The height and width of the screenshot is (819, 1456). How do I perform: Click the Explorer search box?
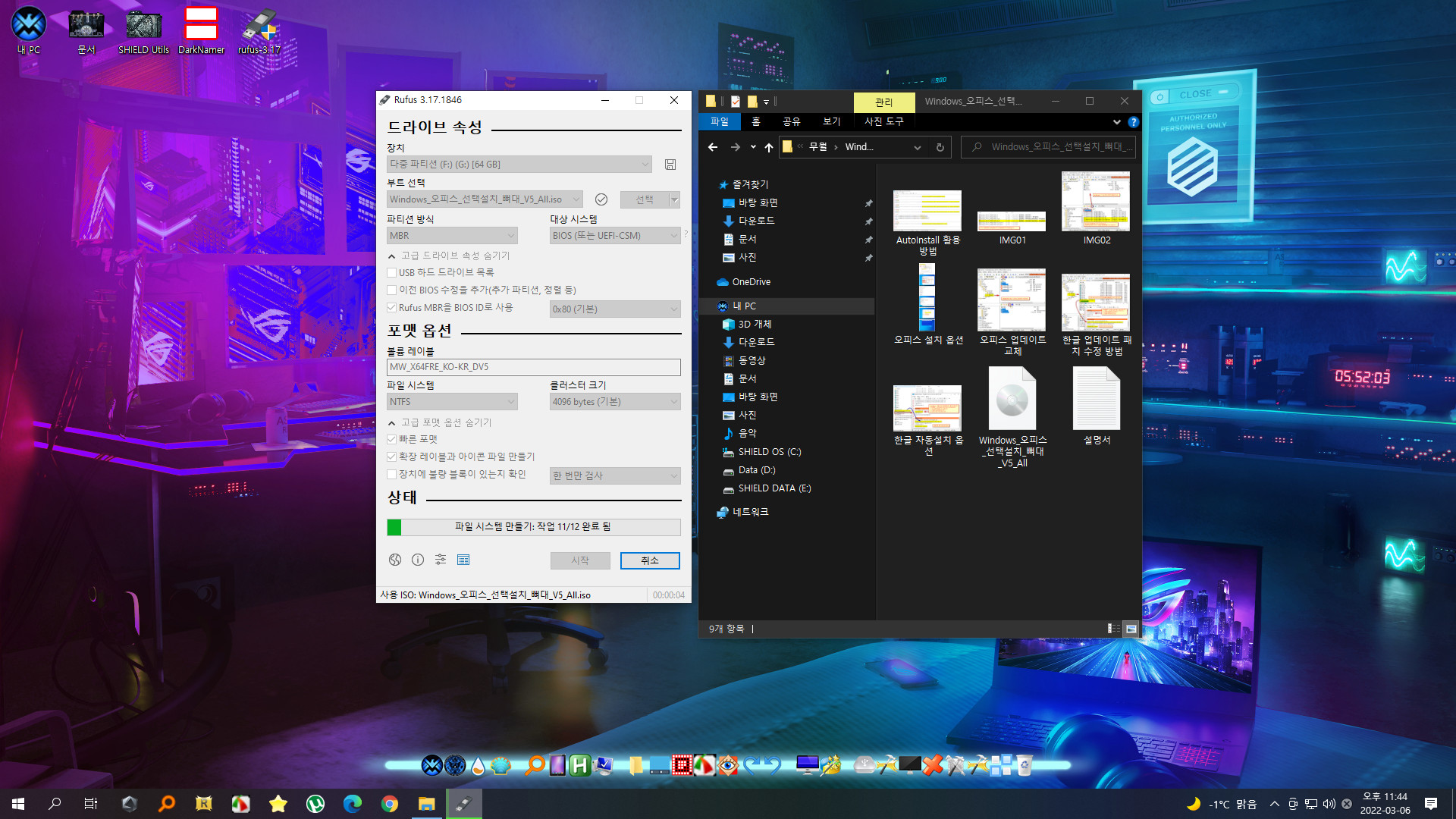click(x=1049, y=147)
